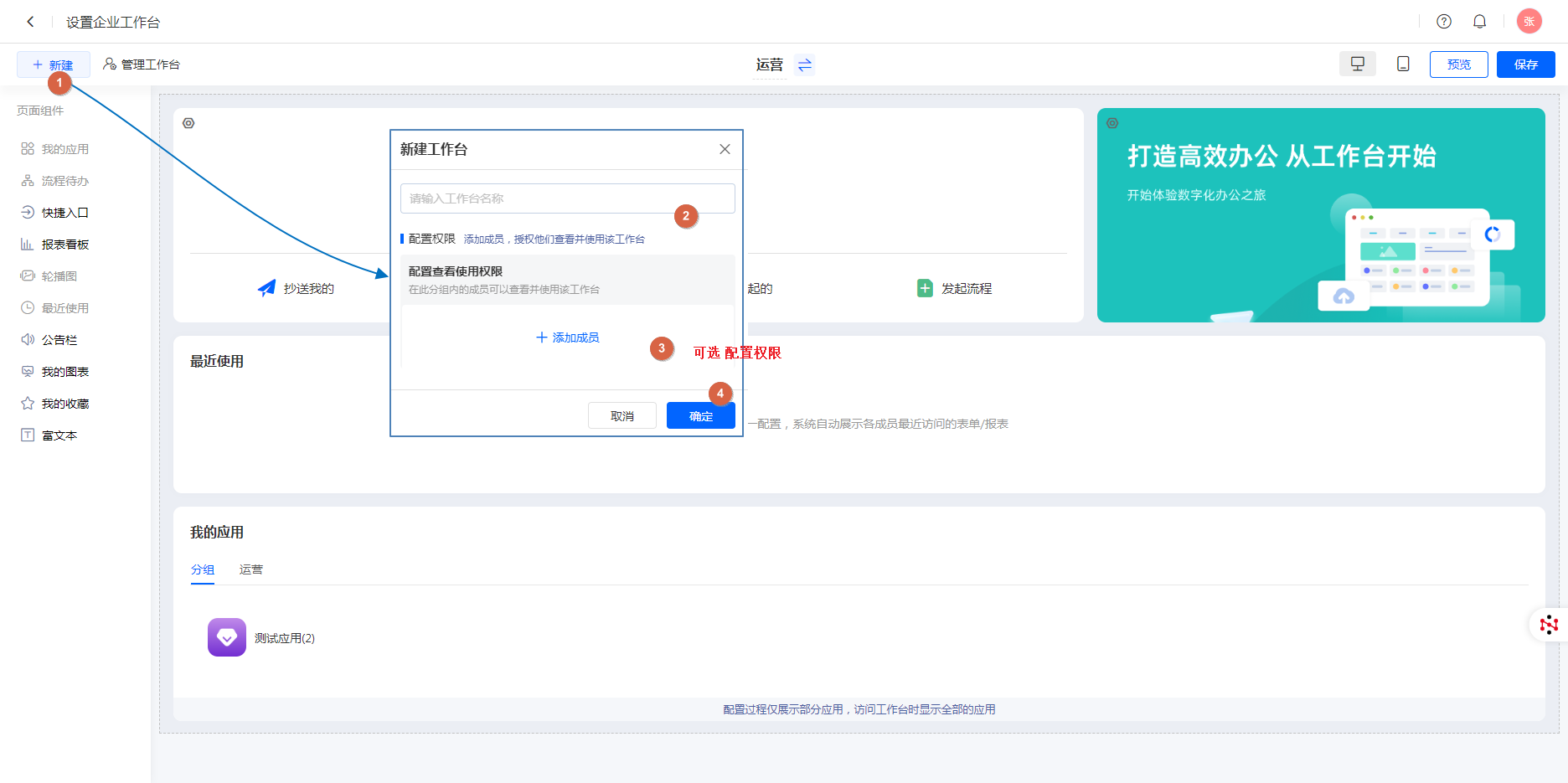Image resolution: width=1568 pixels, height=783 pixels.
Task: Select the 公告栏 component
Action: (59, 340)
